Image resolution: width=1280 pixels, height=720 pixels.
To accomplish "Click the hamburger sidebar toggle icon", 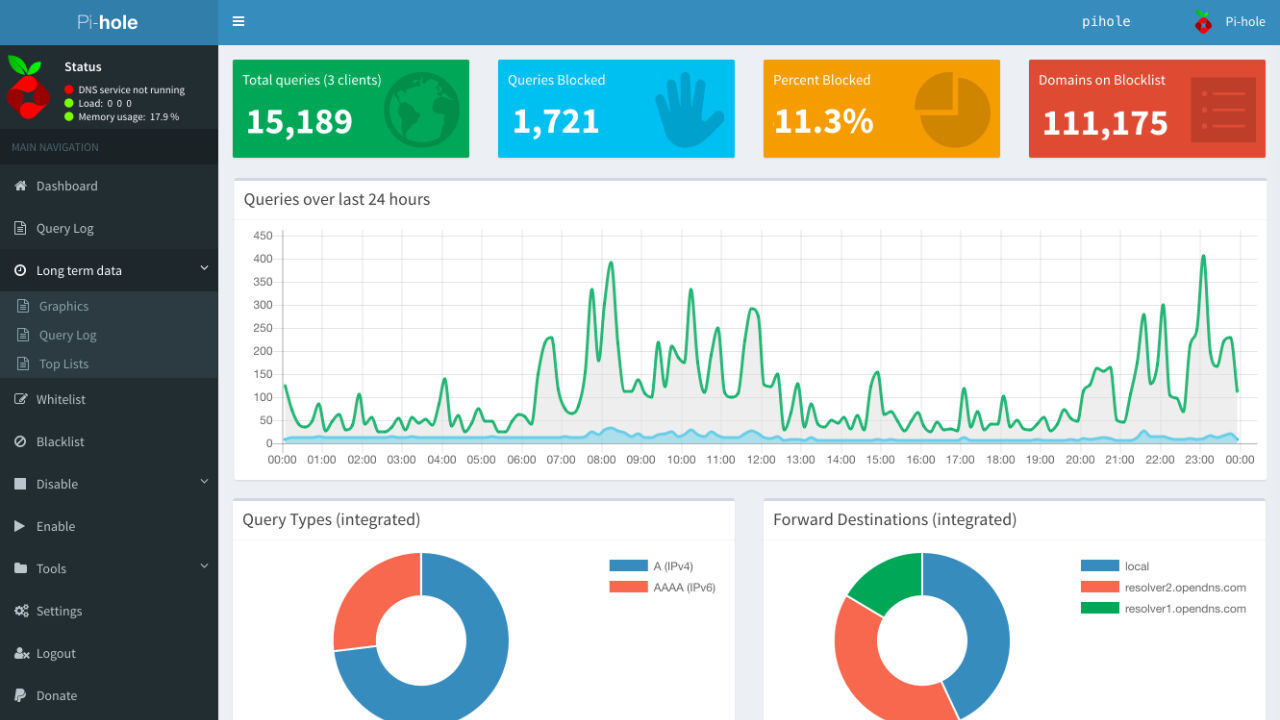I will click(238, 21).
